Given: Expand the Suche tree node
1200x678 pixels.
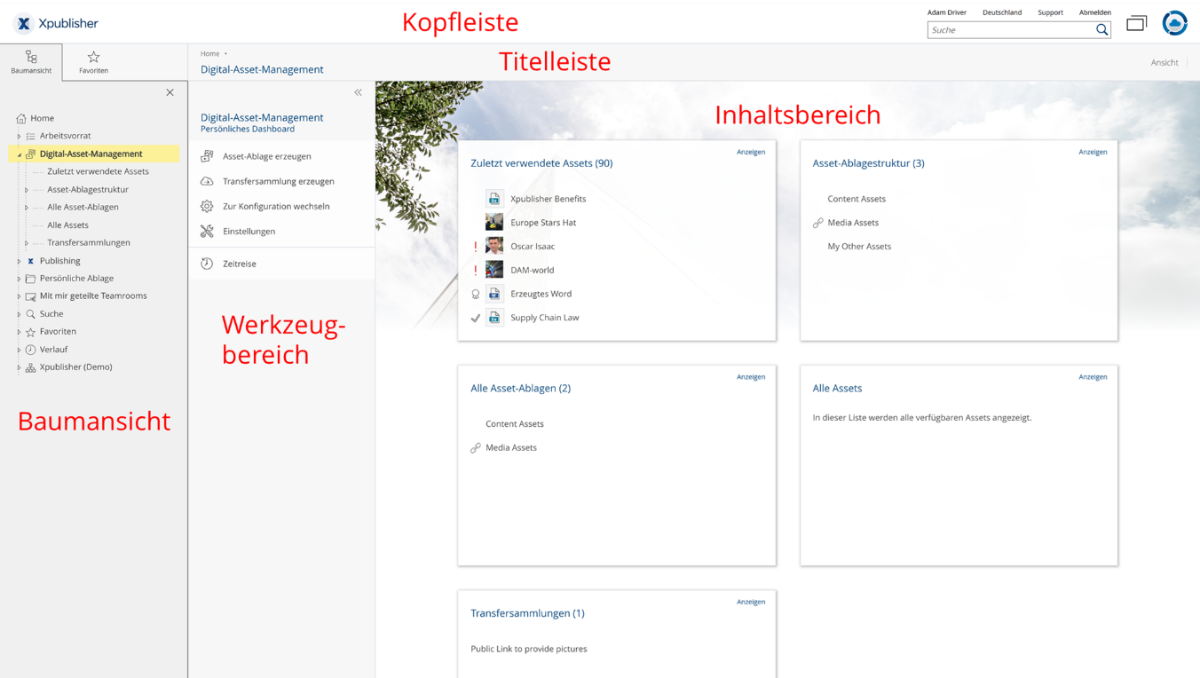Looking at the screenshot, I should click(x=19, y=314).
